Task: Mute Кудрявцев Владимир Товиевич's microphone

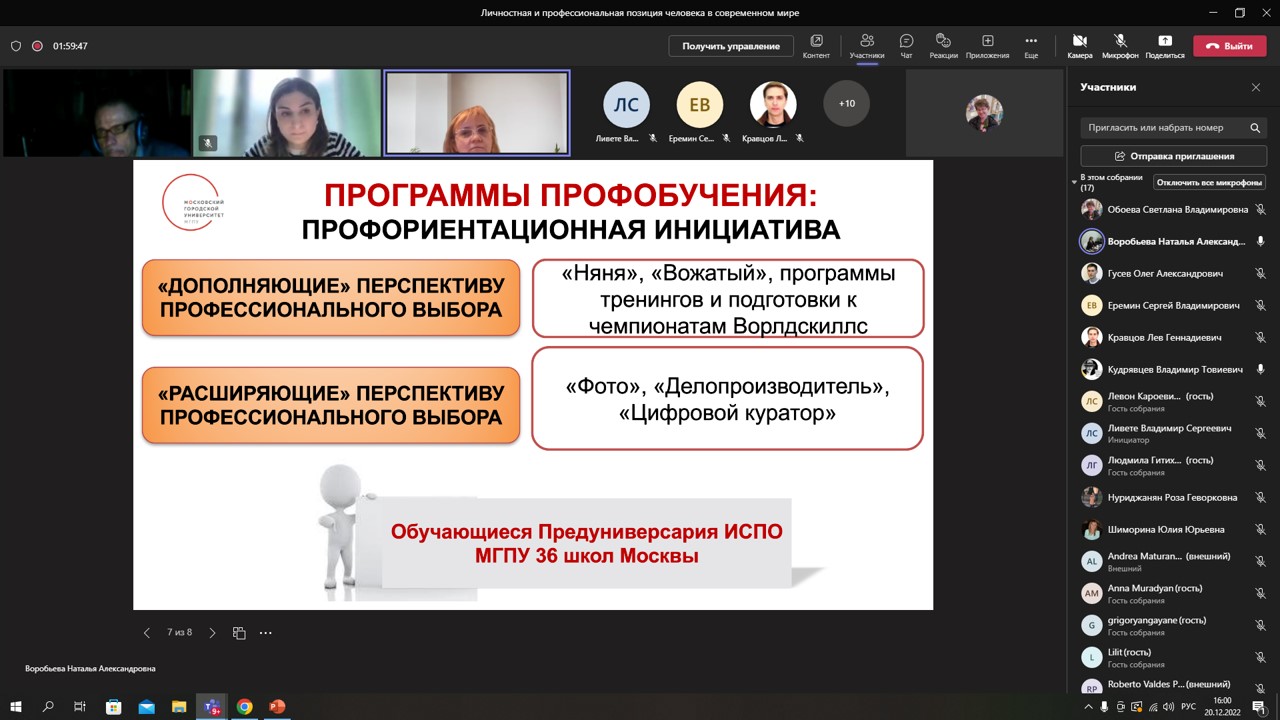Action: (1260, 368)
